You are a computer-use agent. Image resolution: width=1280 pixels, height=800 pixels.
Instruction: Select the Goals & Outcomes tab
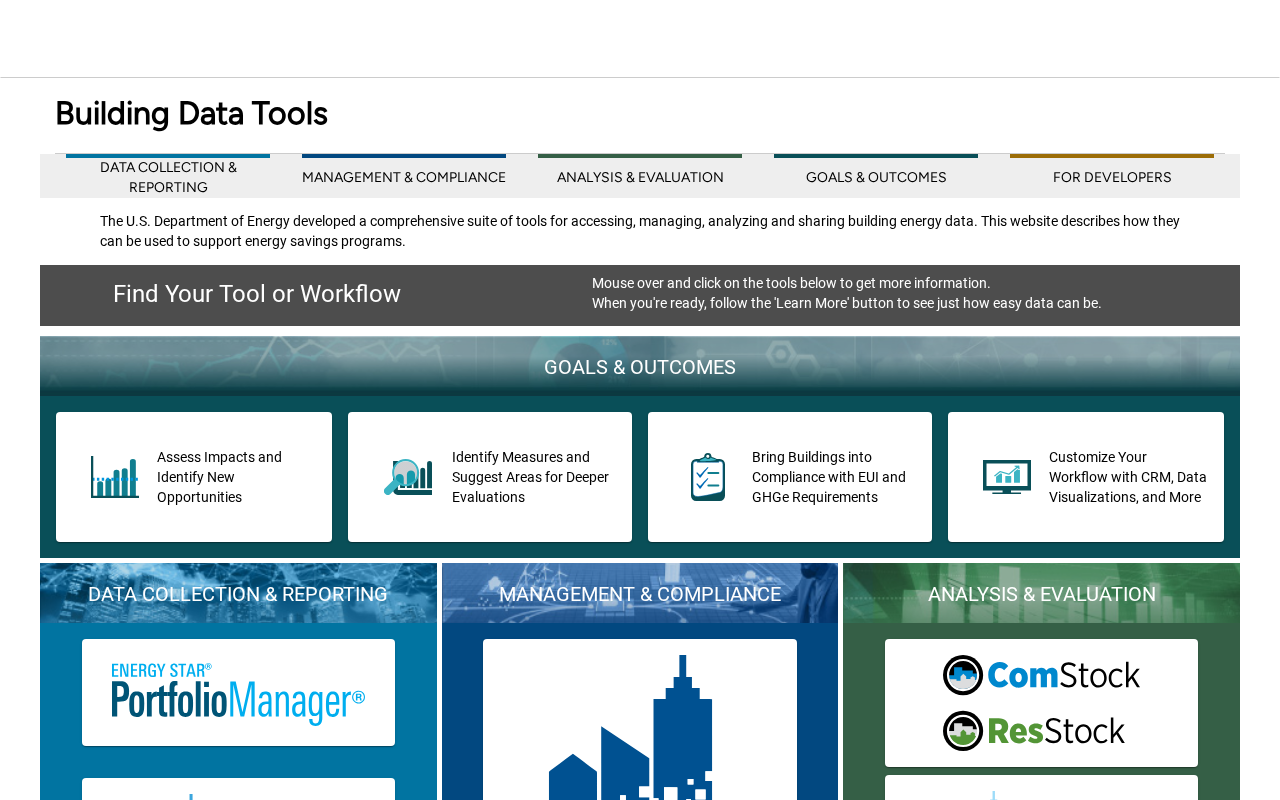(876, 176)
